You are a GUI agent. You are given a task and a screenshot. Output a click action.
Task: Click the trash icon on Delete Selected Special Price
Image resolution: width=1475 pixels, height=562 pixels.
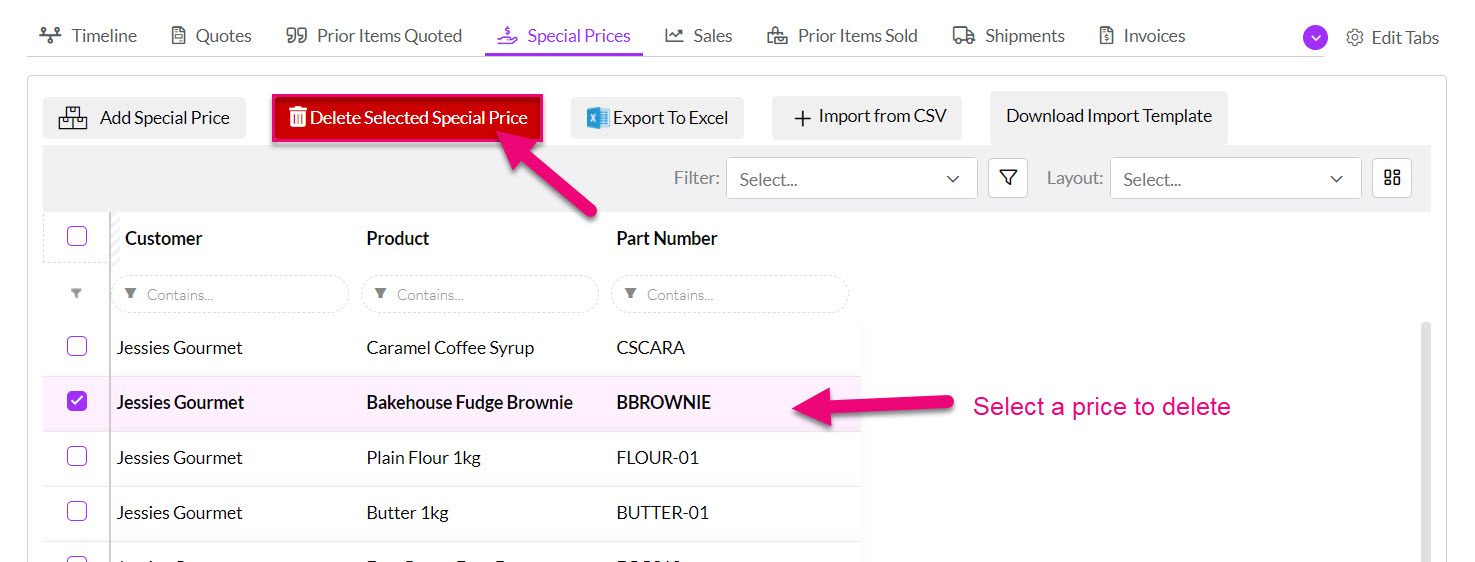point(297,117)
